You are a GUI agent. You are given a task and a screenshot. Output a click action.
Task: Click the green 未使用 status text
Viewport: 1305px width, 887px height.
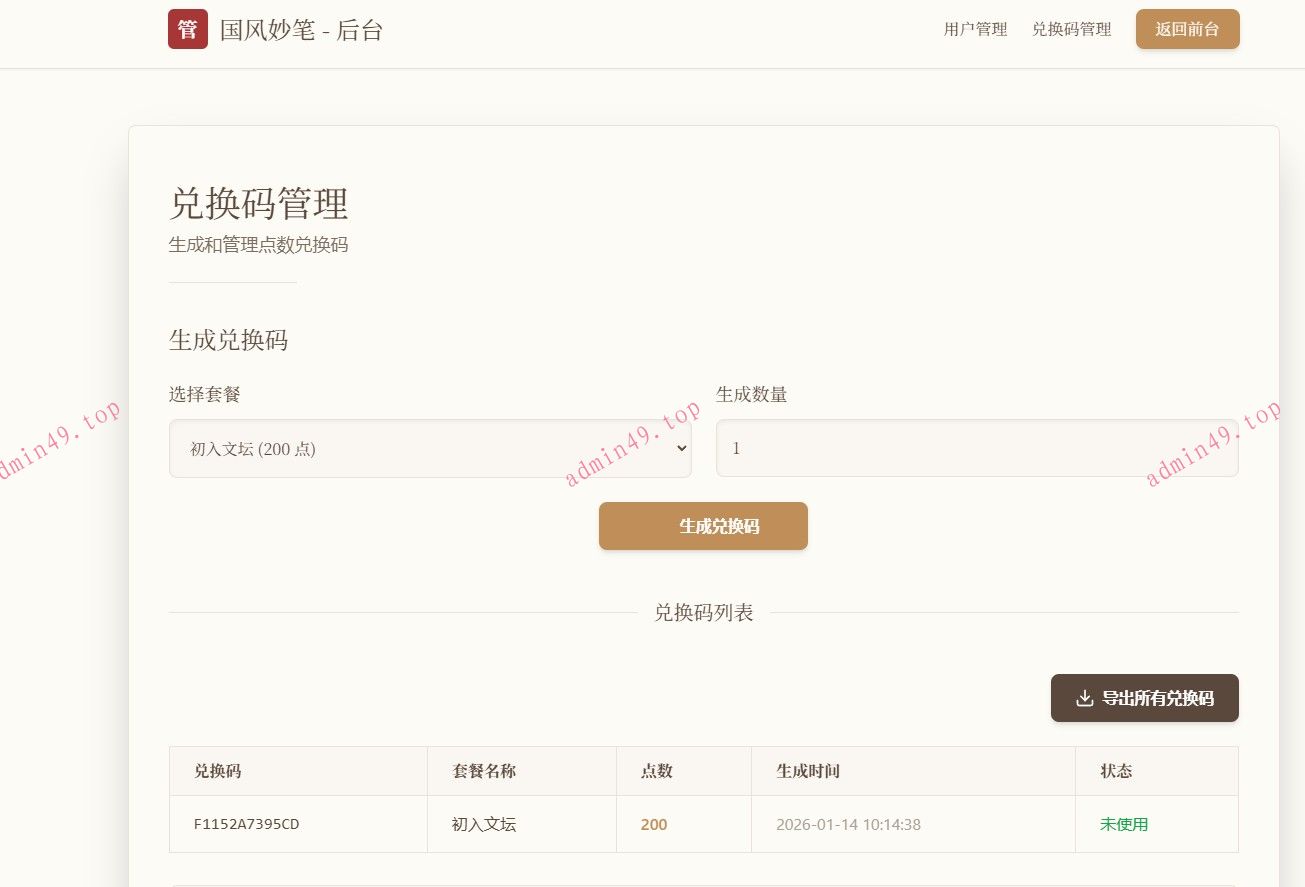pyautogui.click(x=1124, y=825)
